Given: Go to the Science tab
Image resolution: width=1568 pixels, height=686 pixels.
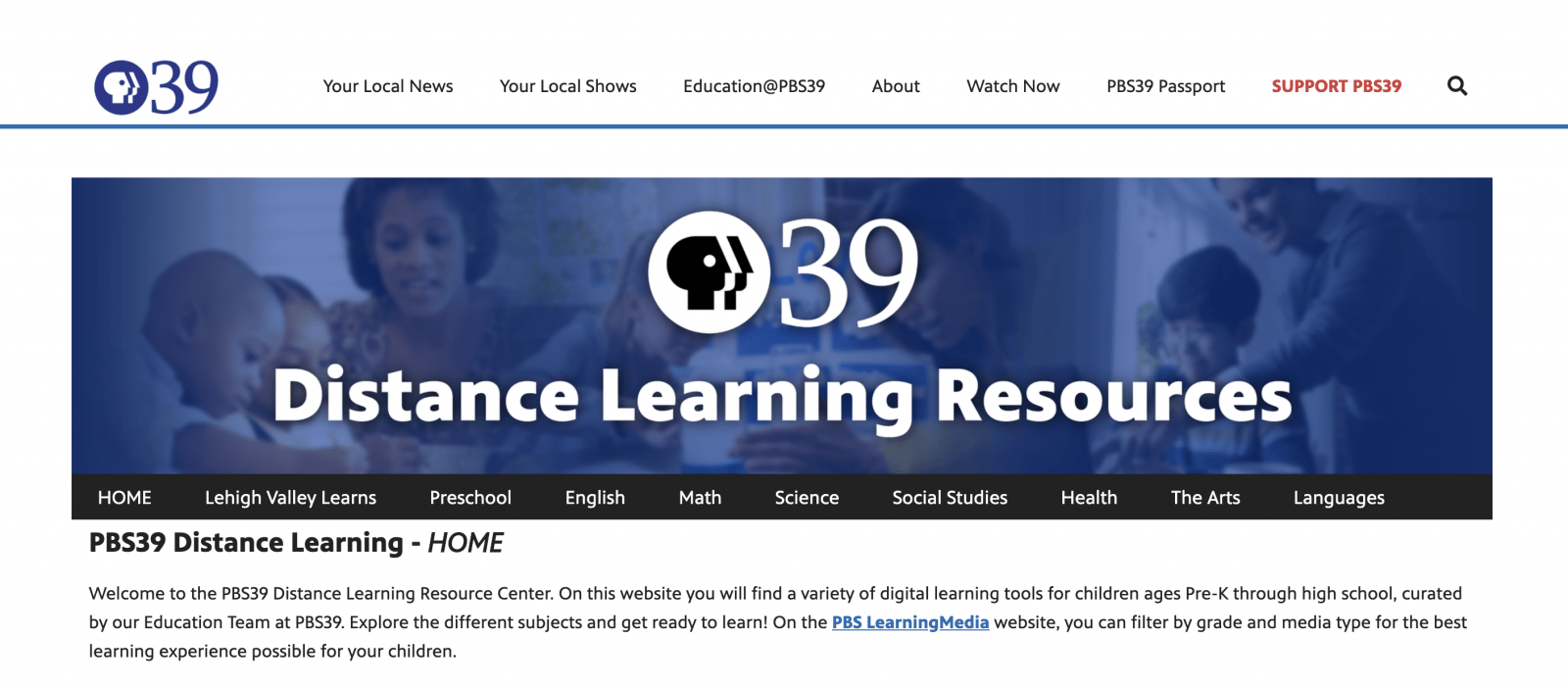Looking at the screenshot, I should coord(807,498).
